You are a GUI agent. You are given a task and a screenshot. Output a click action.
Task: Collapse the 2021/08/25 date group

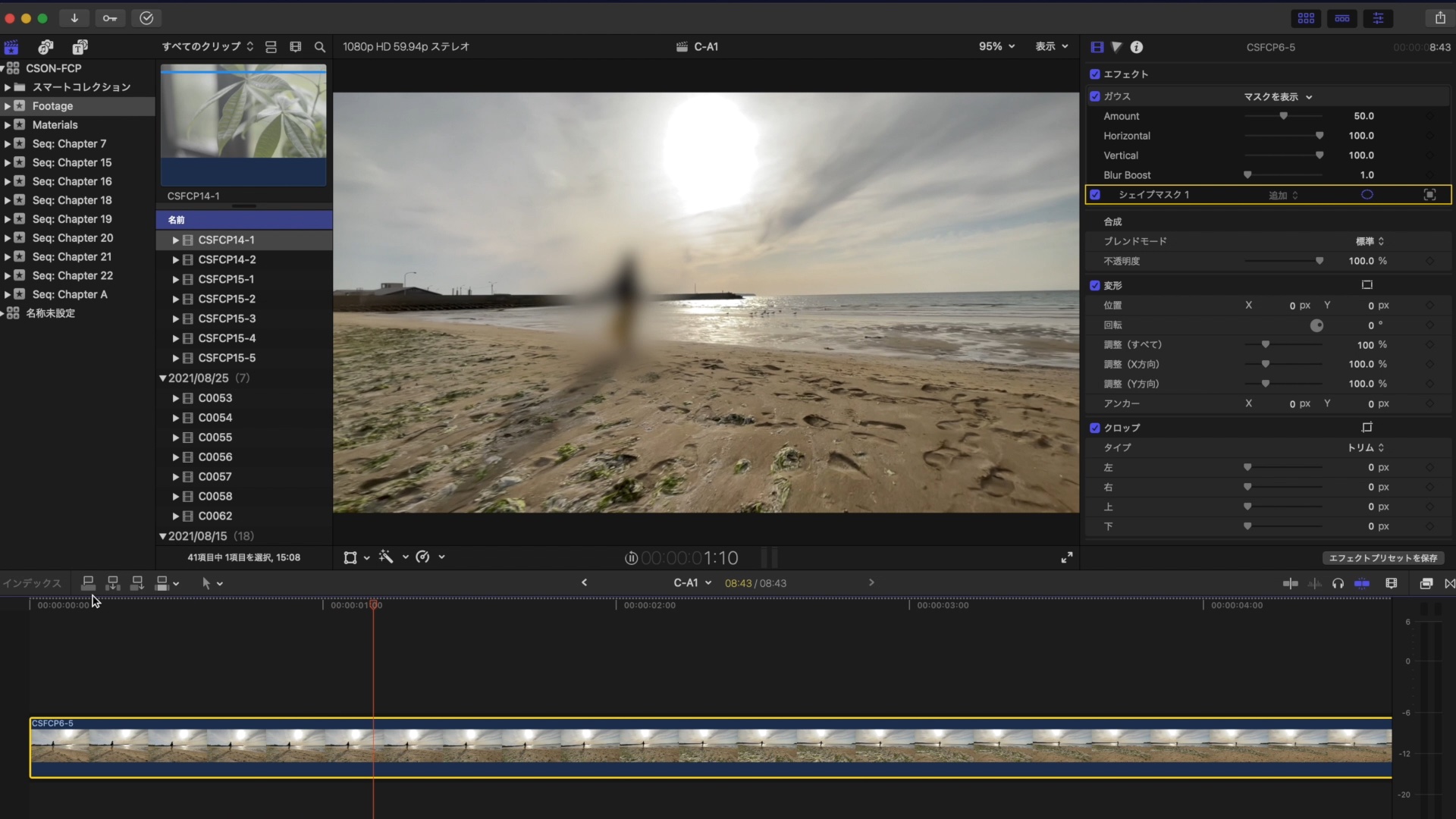(162, 378)
